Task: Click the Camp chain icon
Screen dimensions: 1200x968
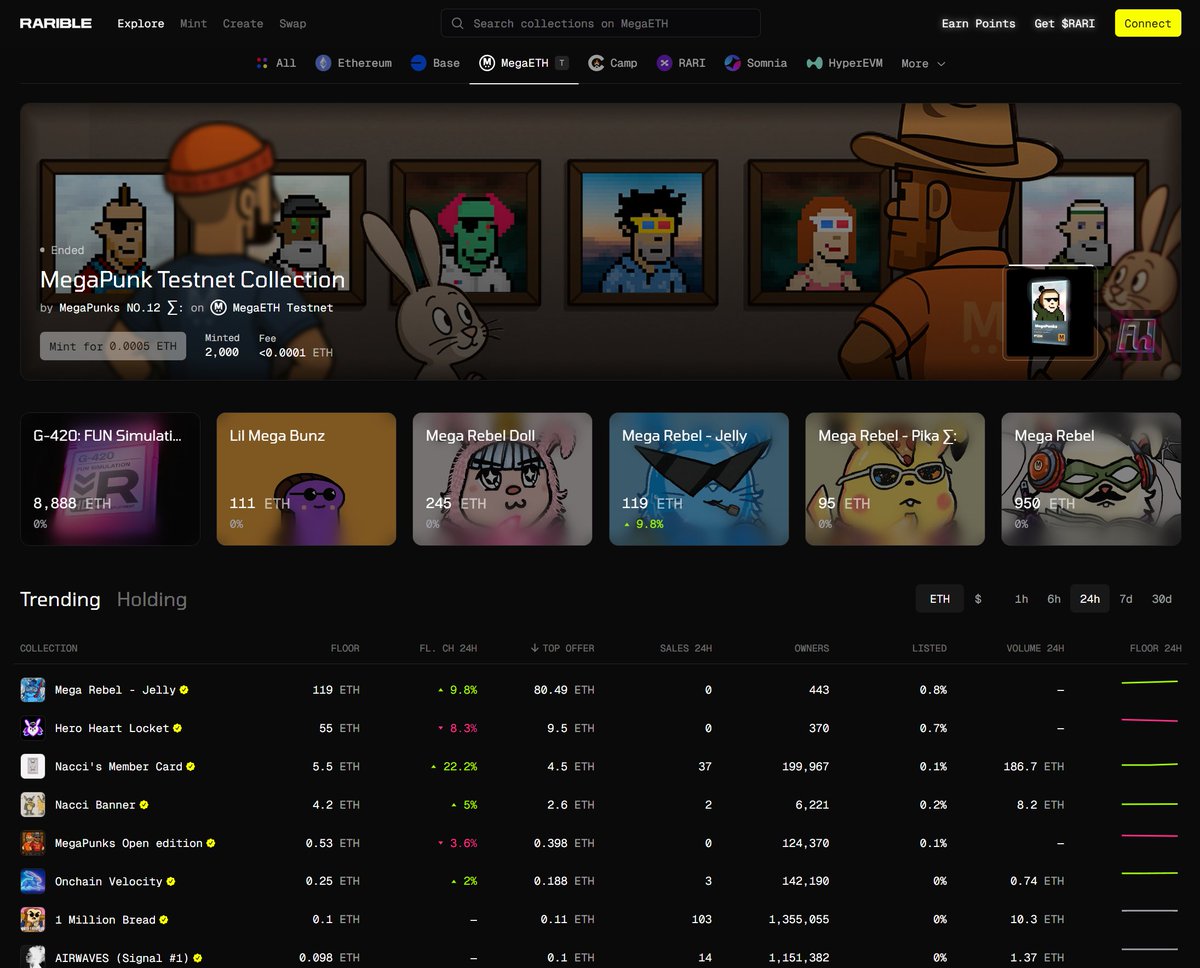Action: tap(596, 63)
